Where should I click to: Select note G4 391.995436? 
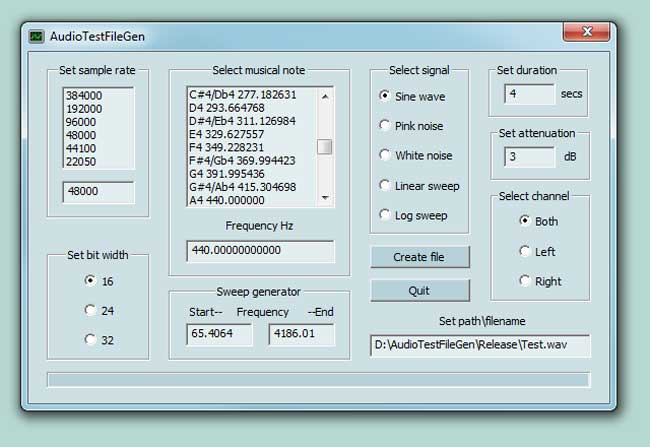[253, 174]
